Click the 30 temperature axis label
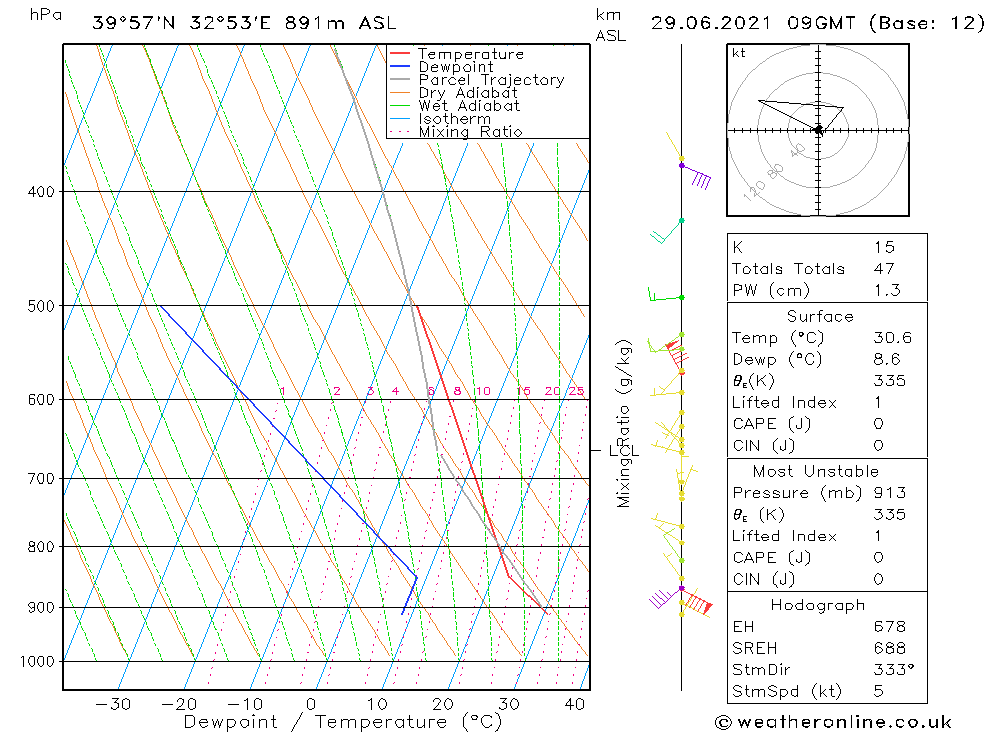Viewport: 1000px width, 733px height. 510,704
